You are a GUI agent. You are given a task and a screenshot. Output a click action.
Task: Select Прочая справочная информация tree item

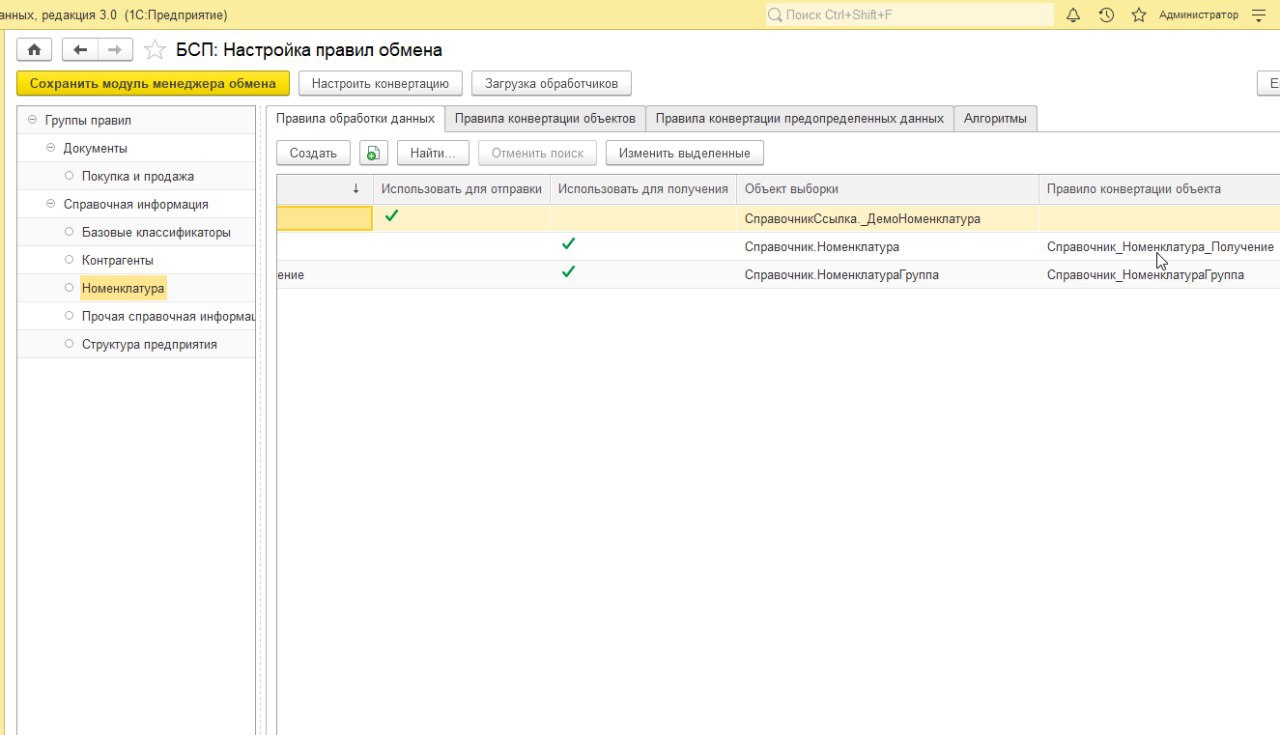pyautogui.click(x=168, y=316)
